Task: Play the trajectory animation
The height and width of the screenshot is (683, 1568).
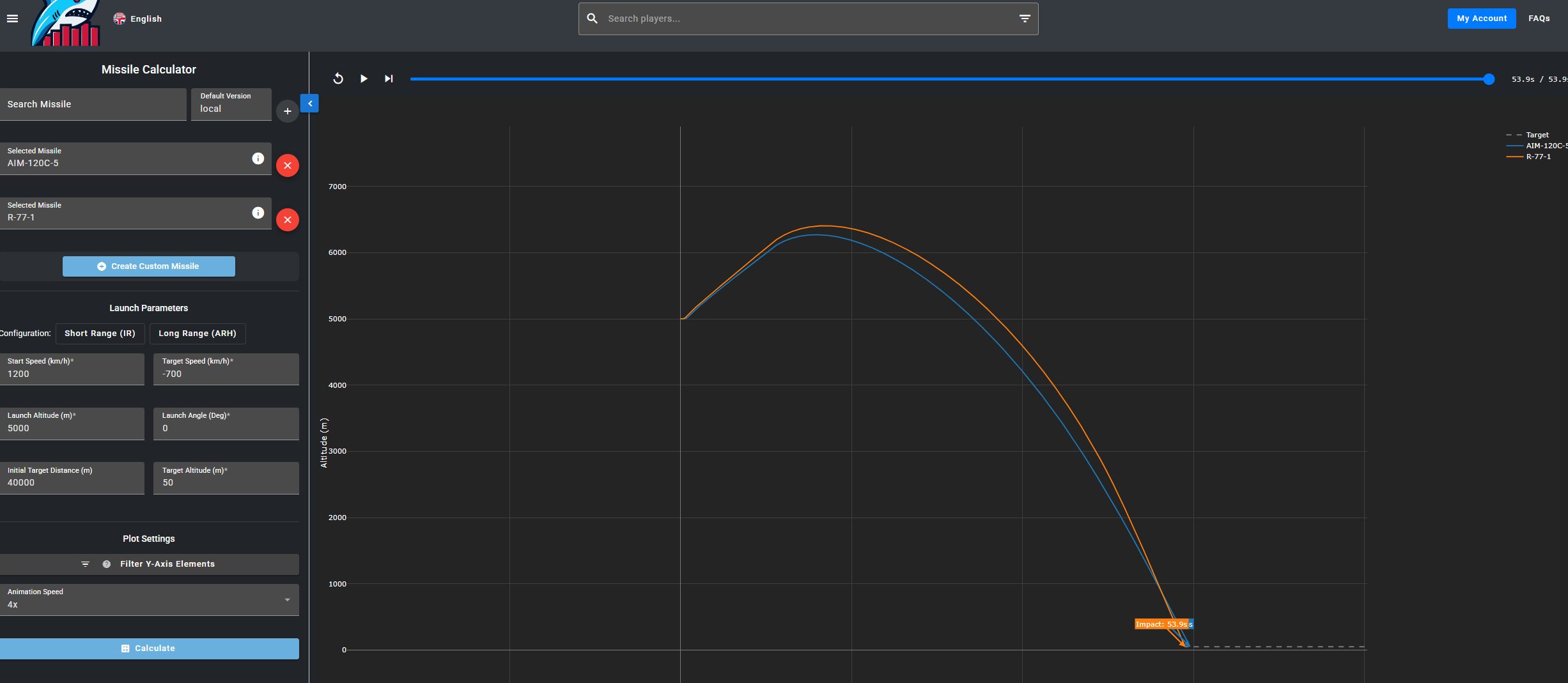Action: click(x=364, y=79)
